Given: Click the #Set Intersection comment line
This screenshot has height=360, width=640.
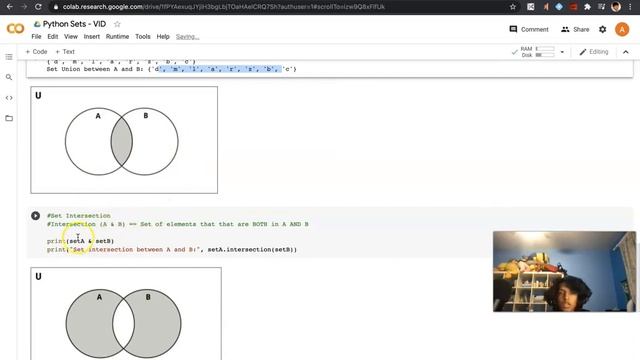Looking at the screenshot, I should click(78, 216).
